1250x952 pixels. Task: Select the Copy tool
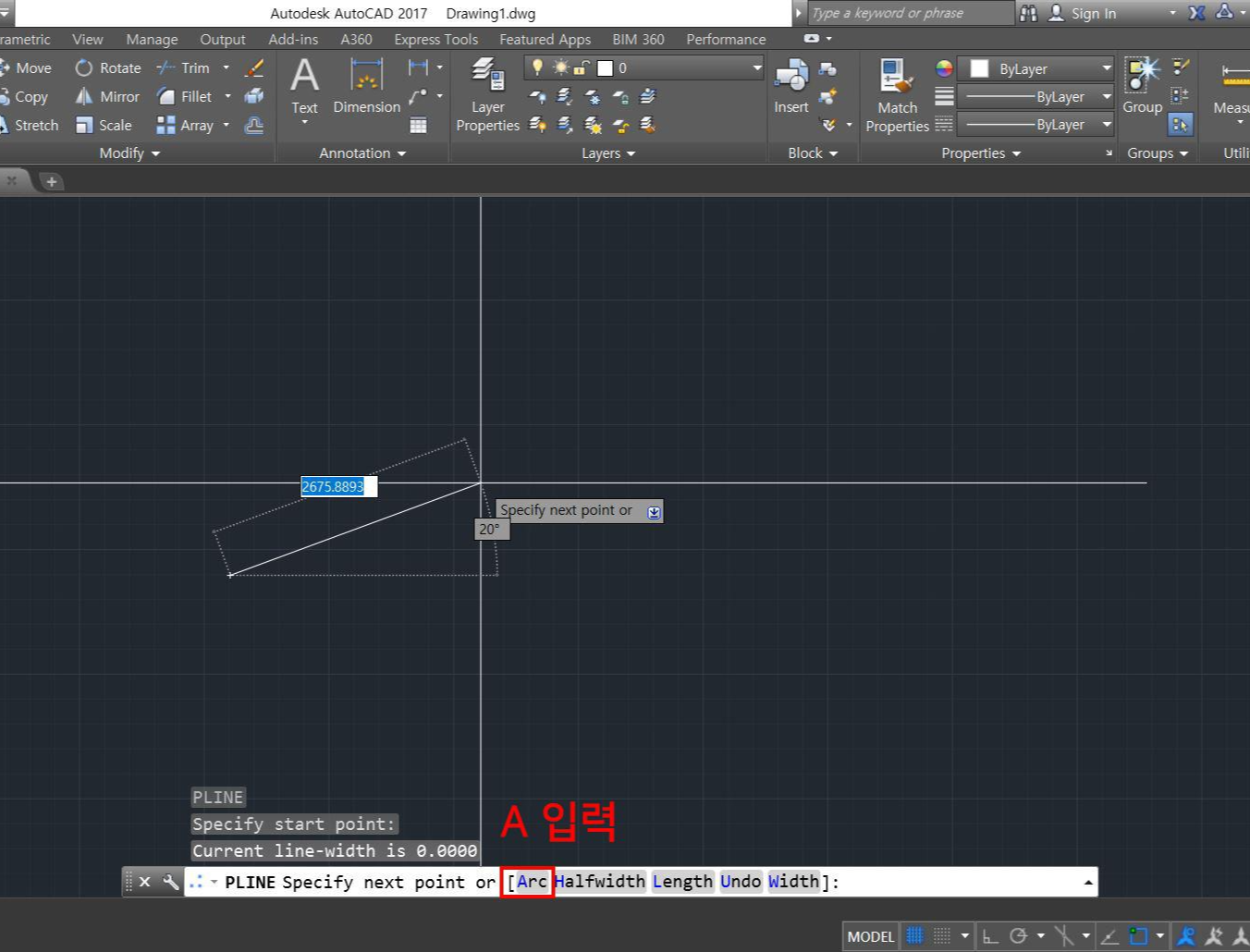[x=24, y=96]
